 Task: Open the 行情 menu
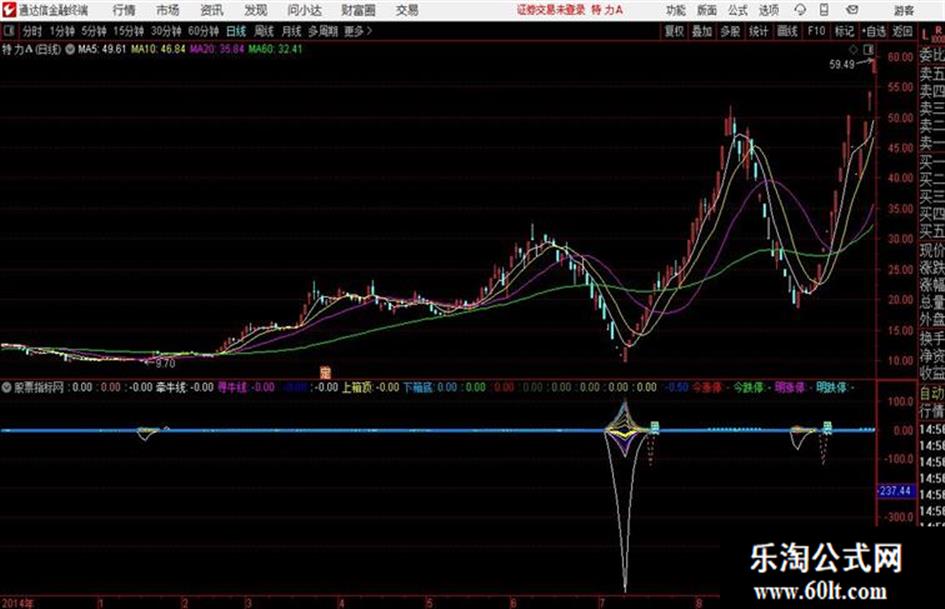[x=124, y=10]
